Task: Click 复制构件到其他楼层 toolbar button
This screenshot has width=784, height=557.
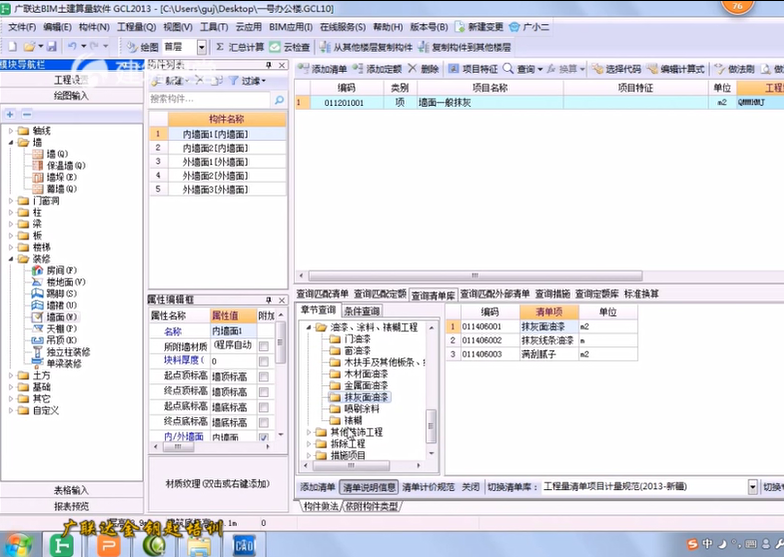Action: pyautogui.click(x=464, y=47)
